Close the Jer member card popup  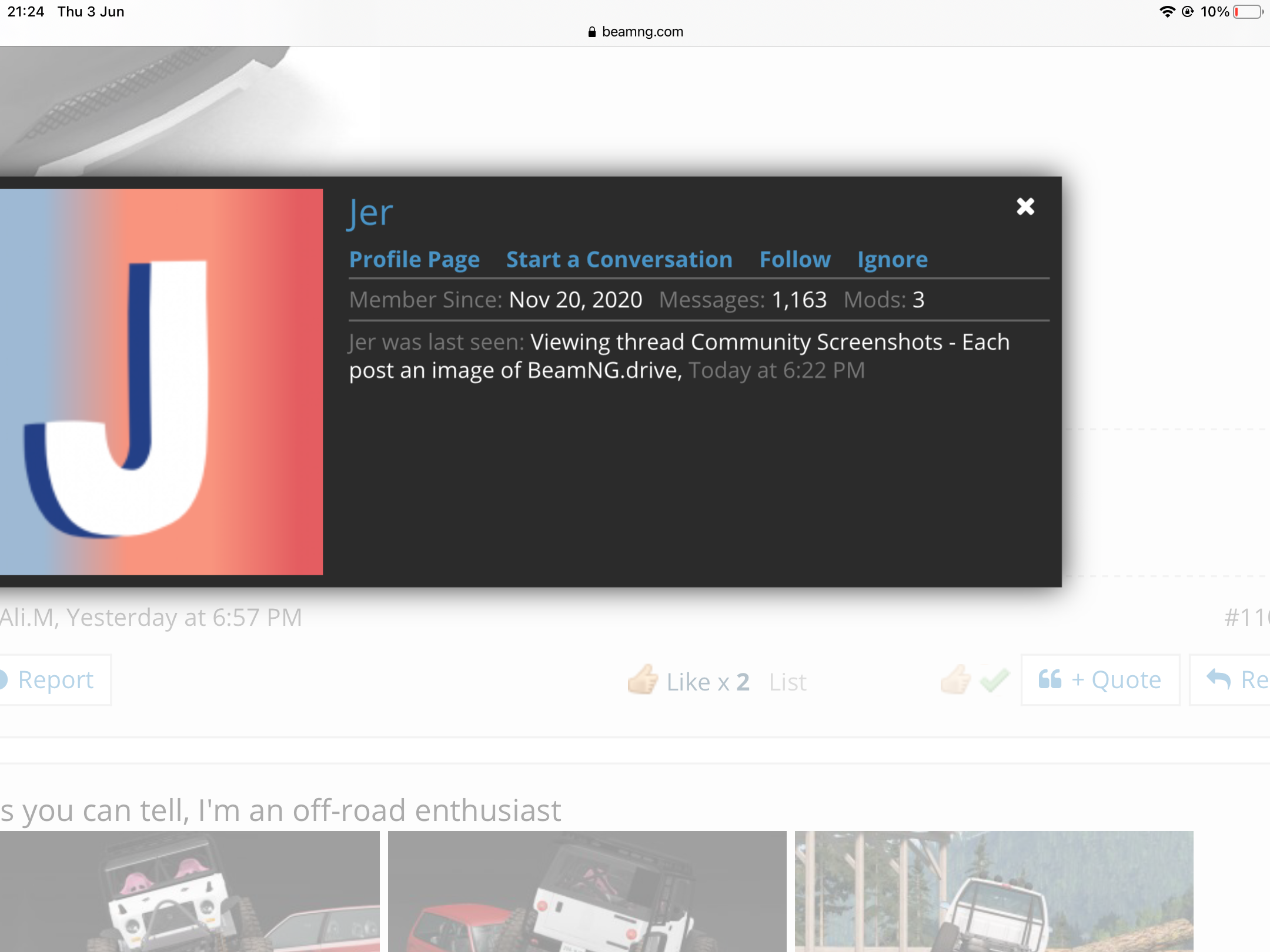pos(1025,206)
